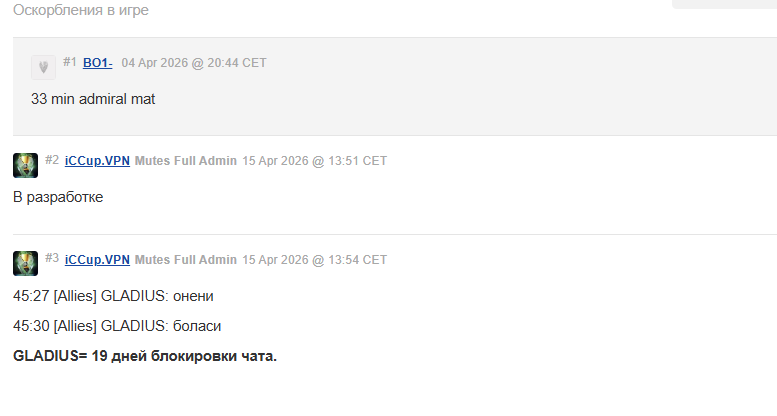Click Mutes Full Admin label in post #3
The image size is (777, 416).
pos(185,259)
